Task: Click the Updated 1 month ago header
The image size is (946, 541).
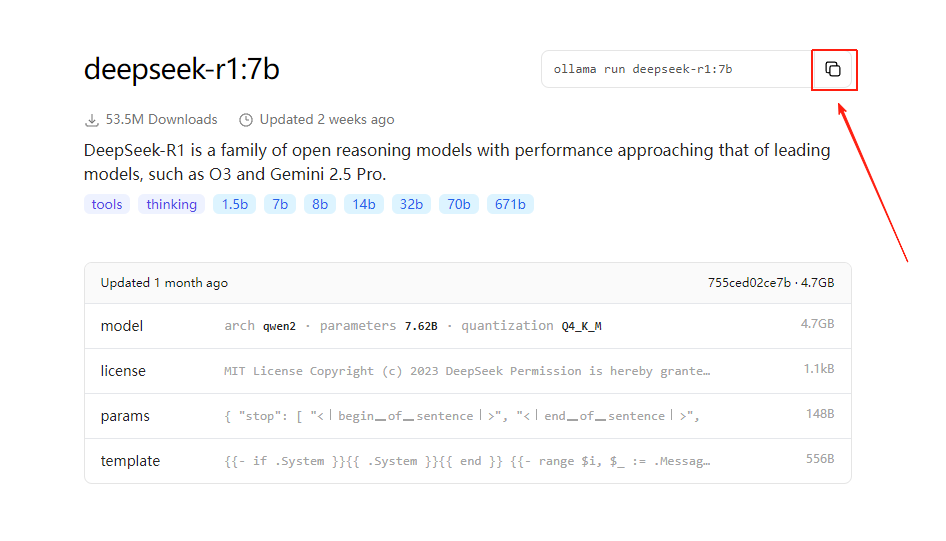Action: [164, 283]
